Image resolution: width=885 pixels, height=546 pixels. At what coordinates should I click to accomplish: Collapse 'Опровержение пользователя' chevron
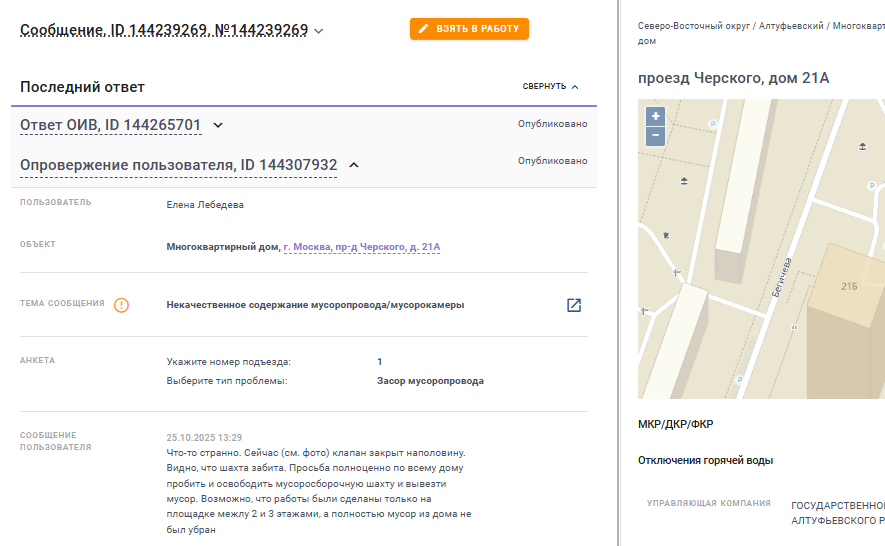(354, 165)
